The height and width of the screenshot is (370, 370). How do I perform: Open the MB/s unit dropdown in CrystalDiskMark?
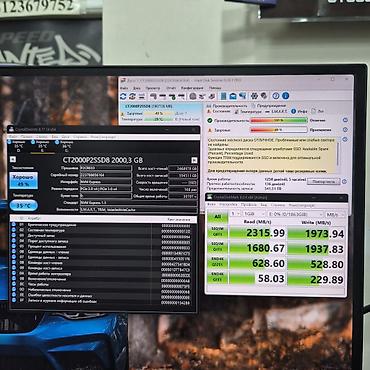(x=335, y=214)
